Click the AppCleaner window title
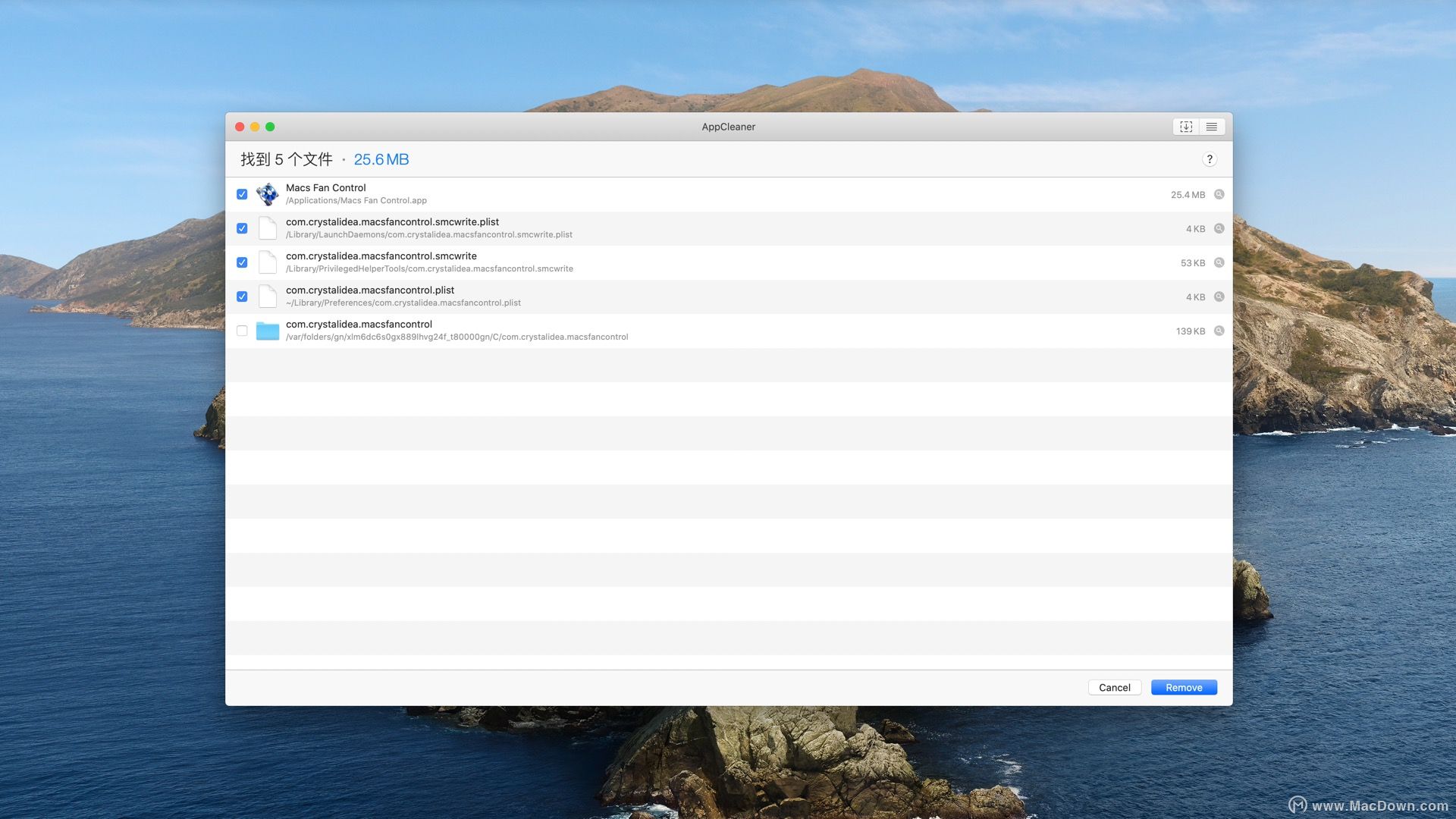 (x=728, y=127)
